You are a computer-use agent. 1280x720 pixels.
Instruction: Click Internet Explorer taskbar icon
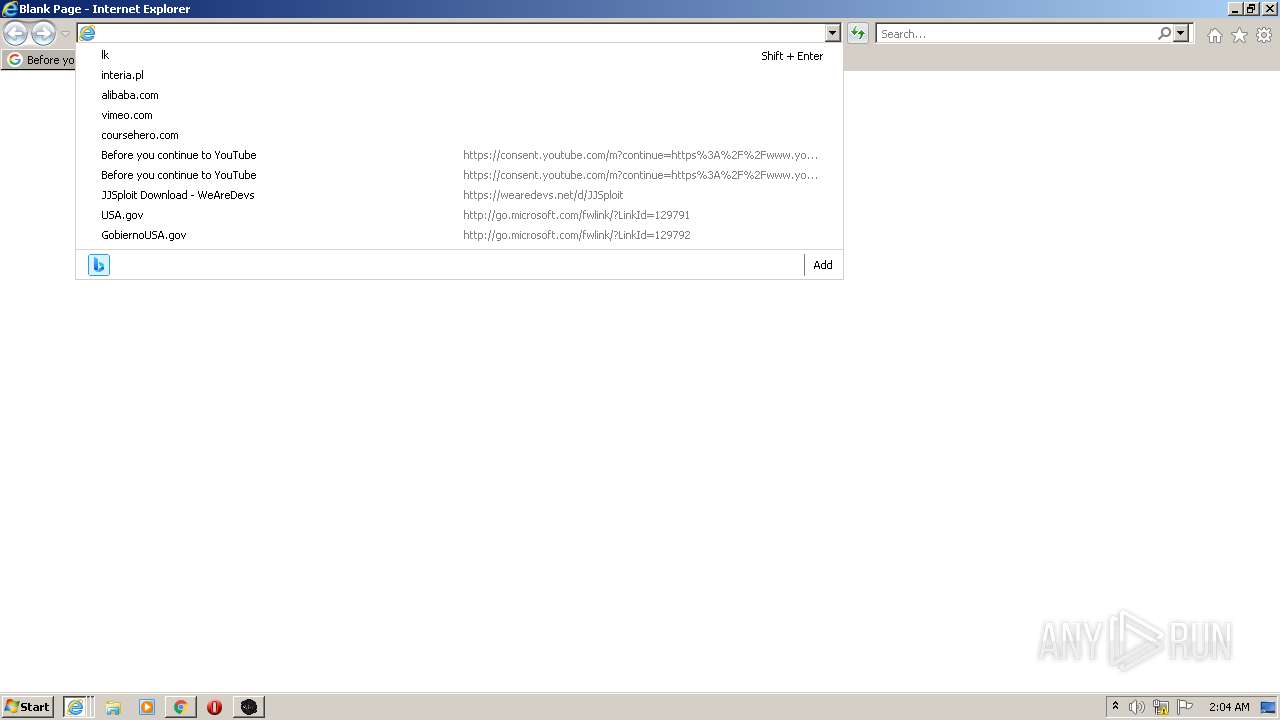(77, 707)
